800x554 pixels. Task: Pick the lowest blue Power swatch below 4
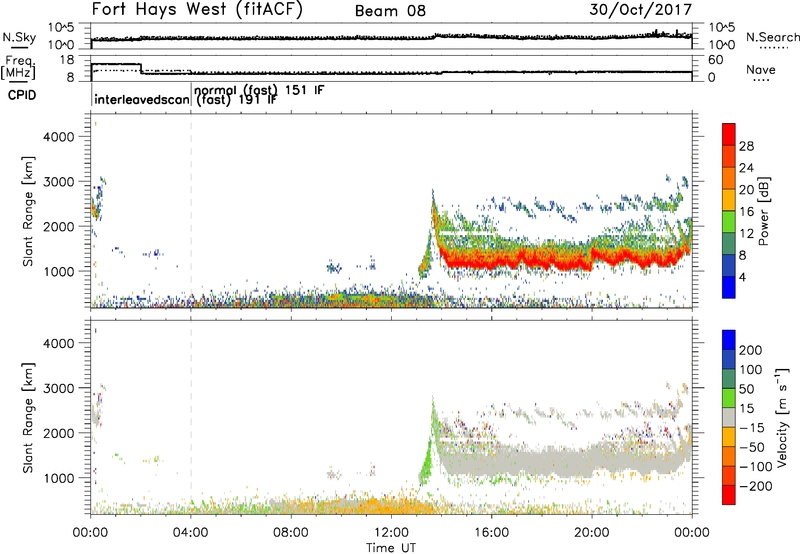729,287
